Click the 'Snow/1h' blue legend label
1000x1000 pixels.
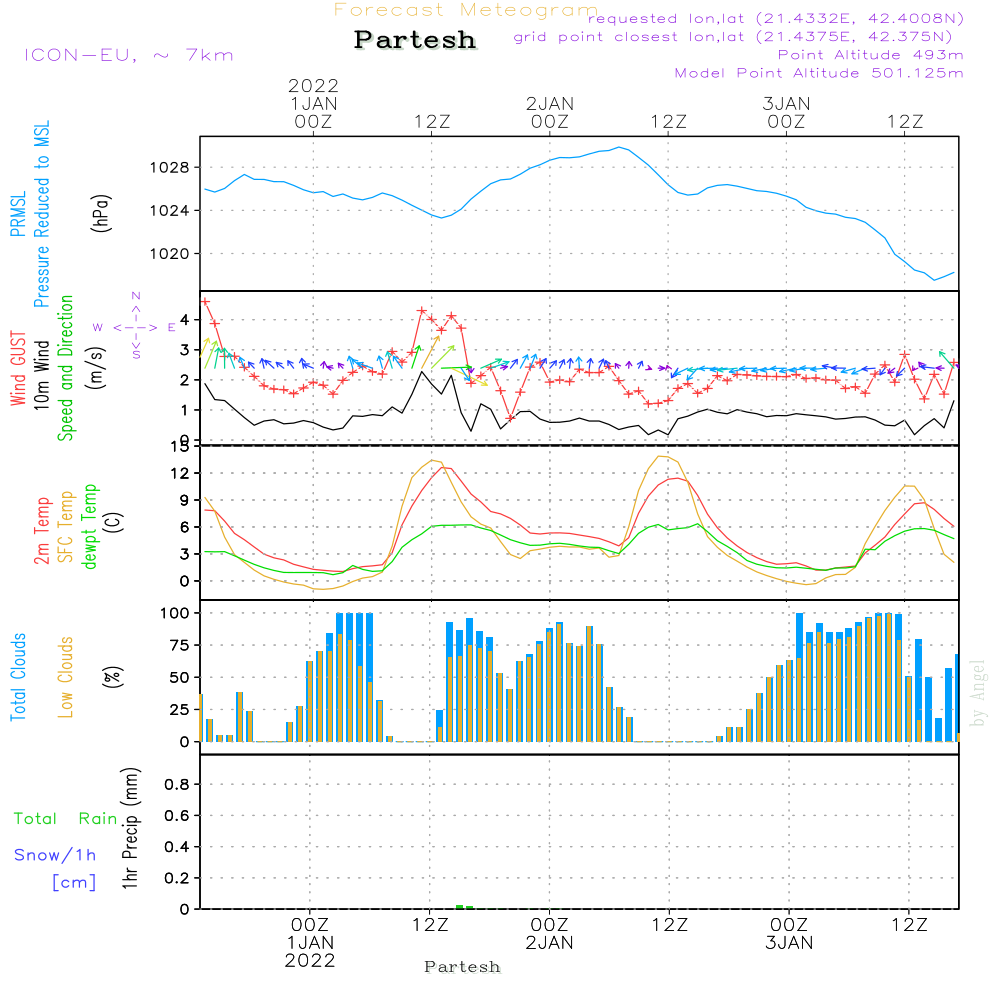pyautogui.click(x=55, y=855)
